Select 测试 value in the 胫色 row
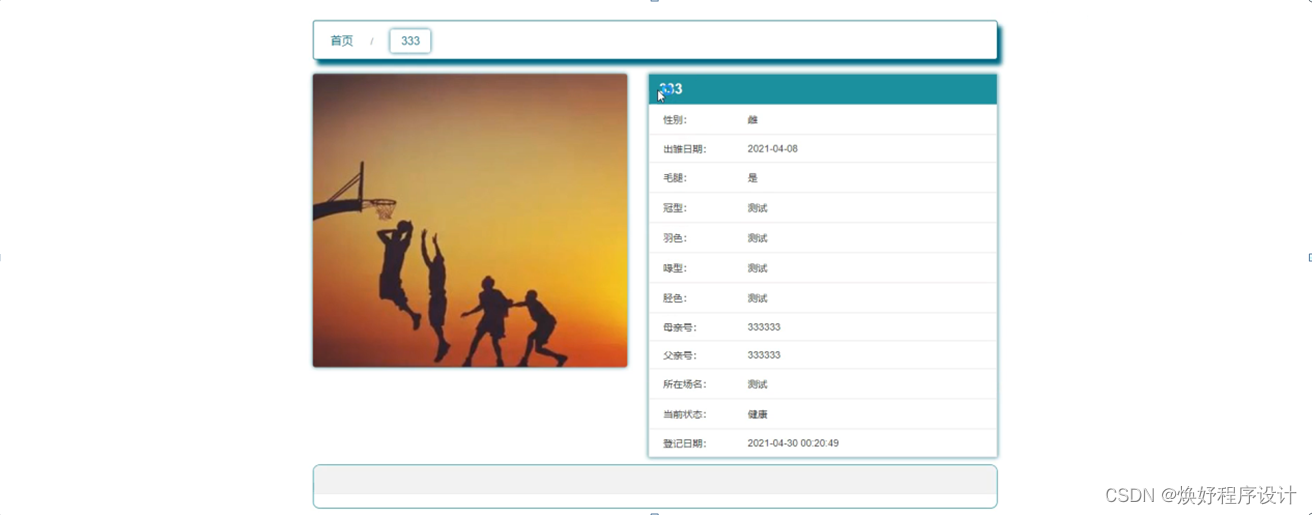 [x=757, y=298]
